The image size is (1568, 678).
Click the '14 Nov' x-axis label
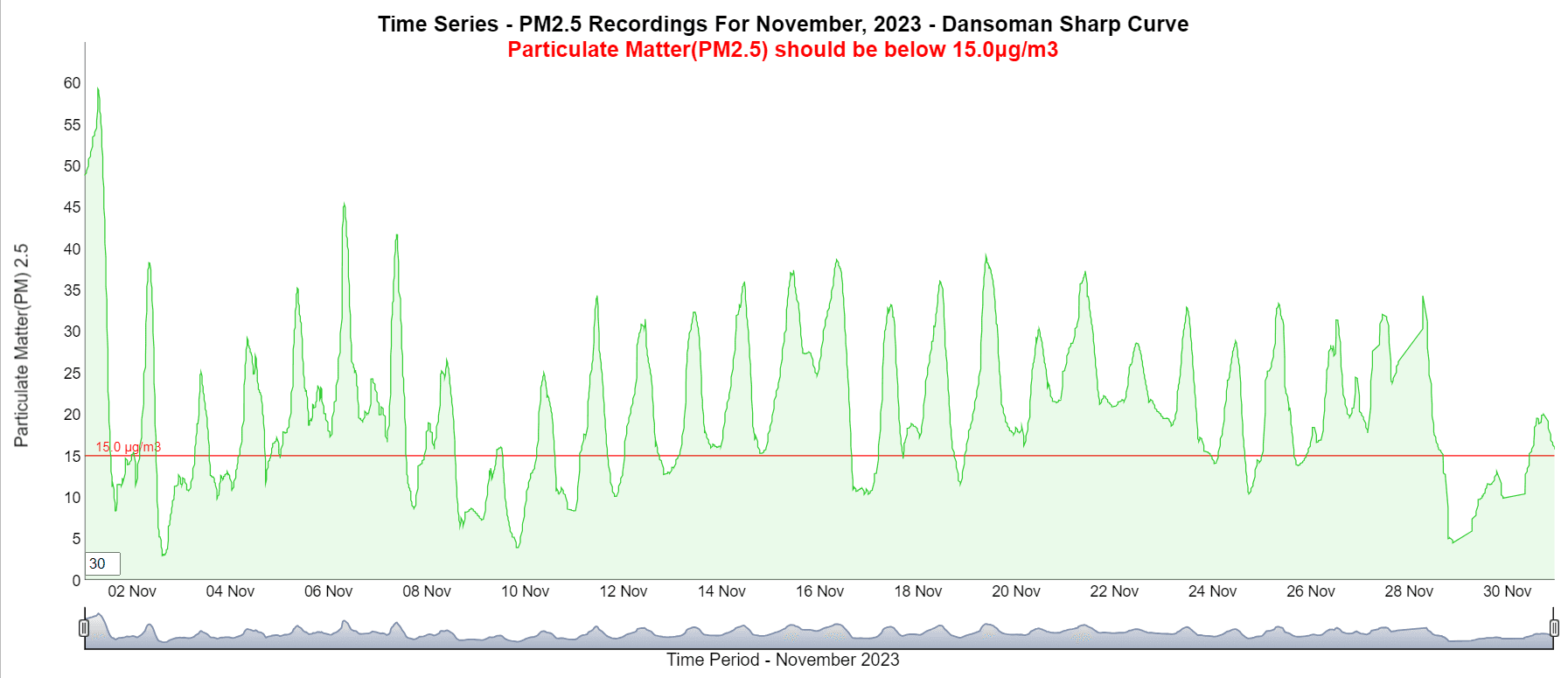pos(721,591)
